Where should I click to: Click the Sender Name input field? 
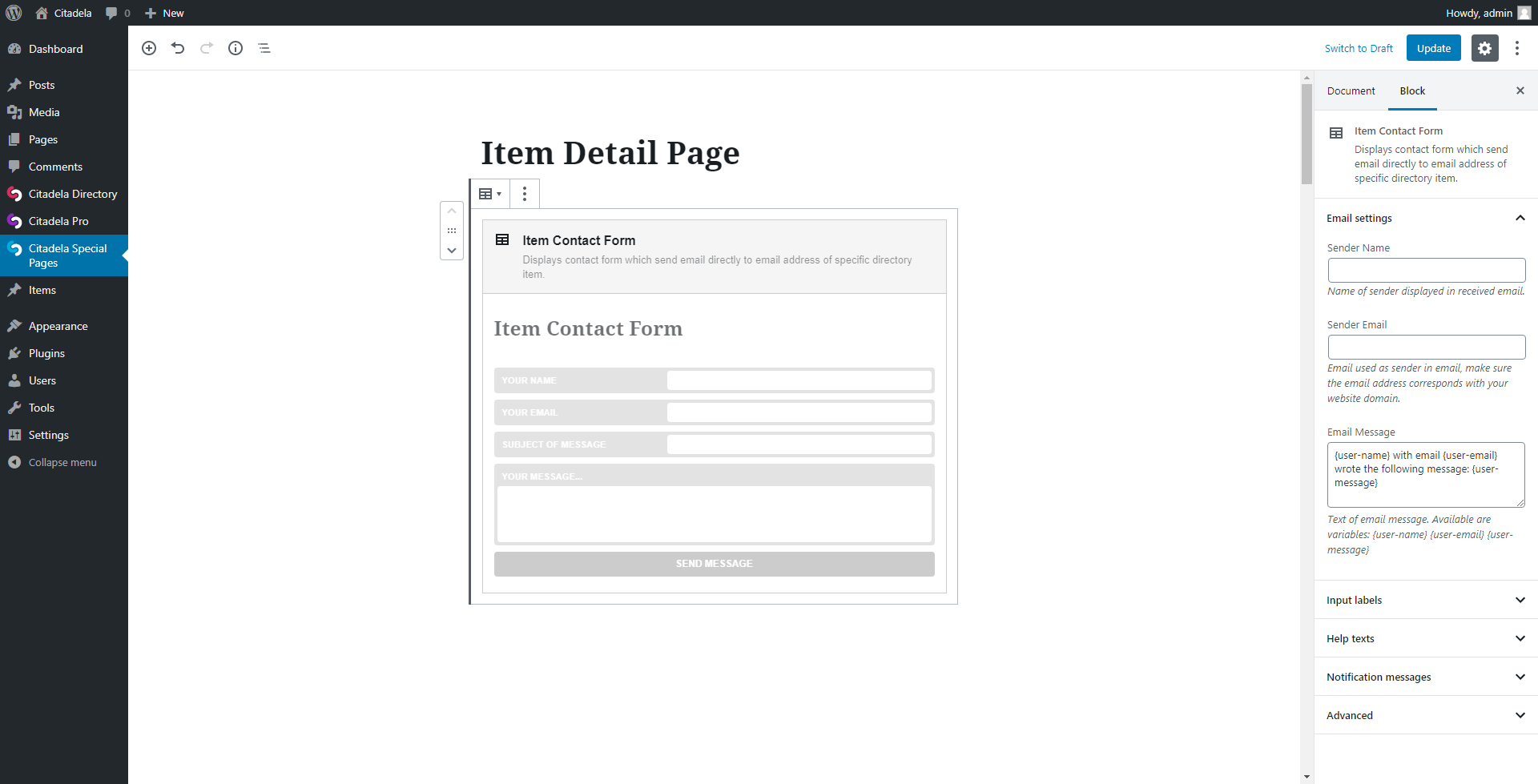(x=1426, y=270)
